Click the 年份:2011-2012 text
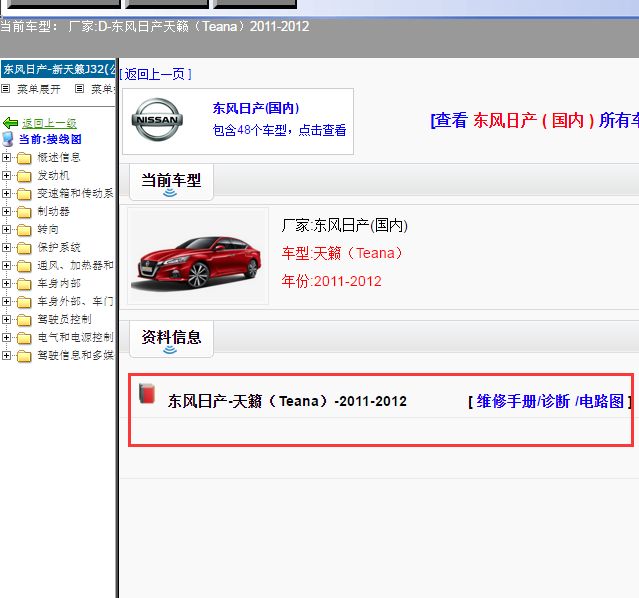 [x=331, y=281]
